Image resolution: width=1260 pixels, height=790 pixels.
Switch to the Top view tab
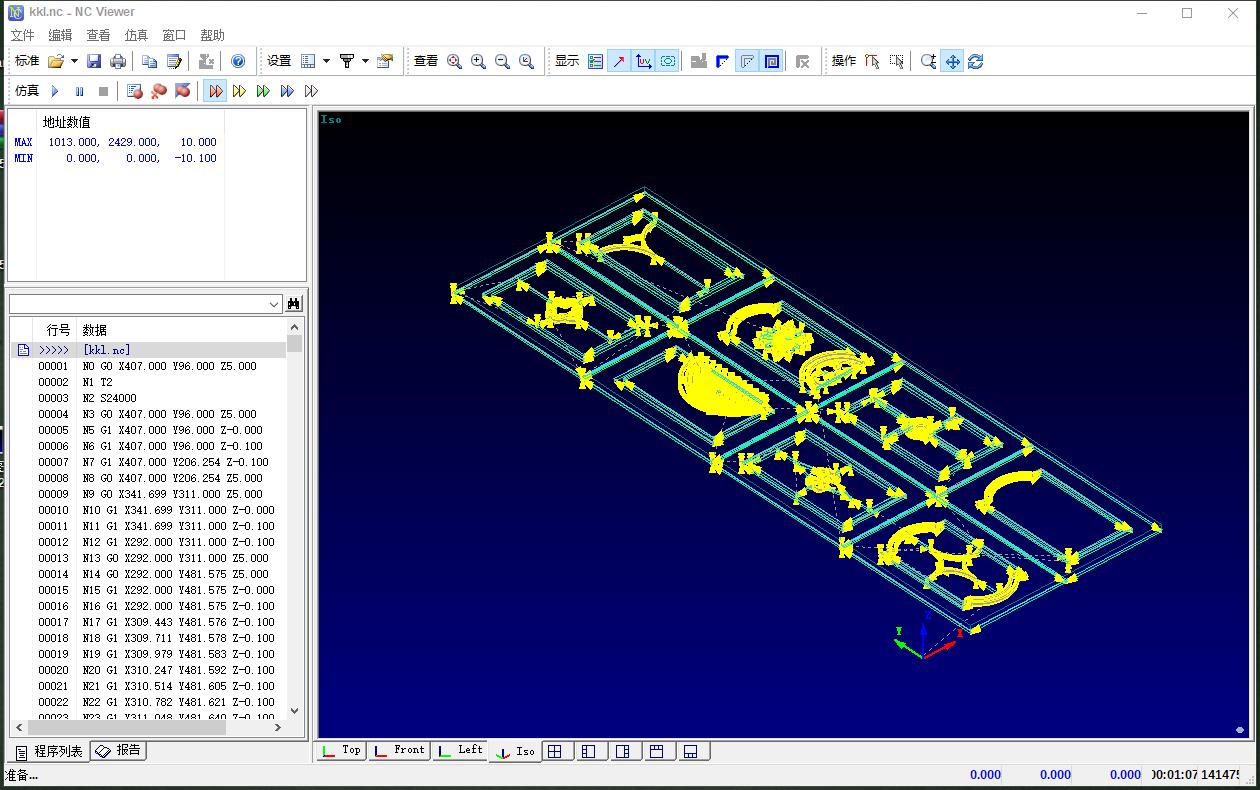[340, 751]
